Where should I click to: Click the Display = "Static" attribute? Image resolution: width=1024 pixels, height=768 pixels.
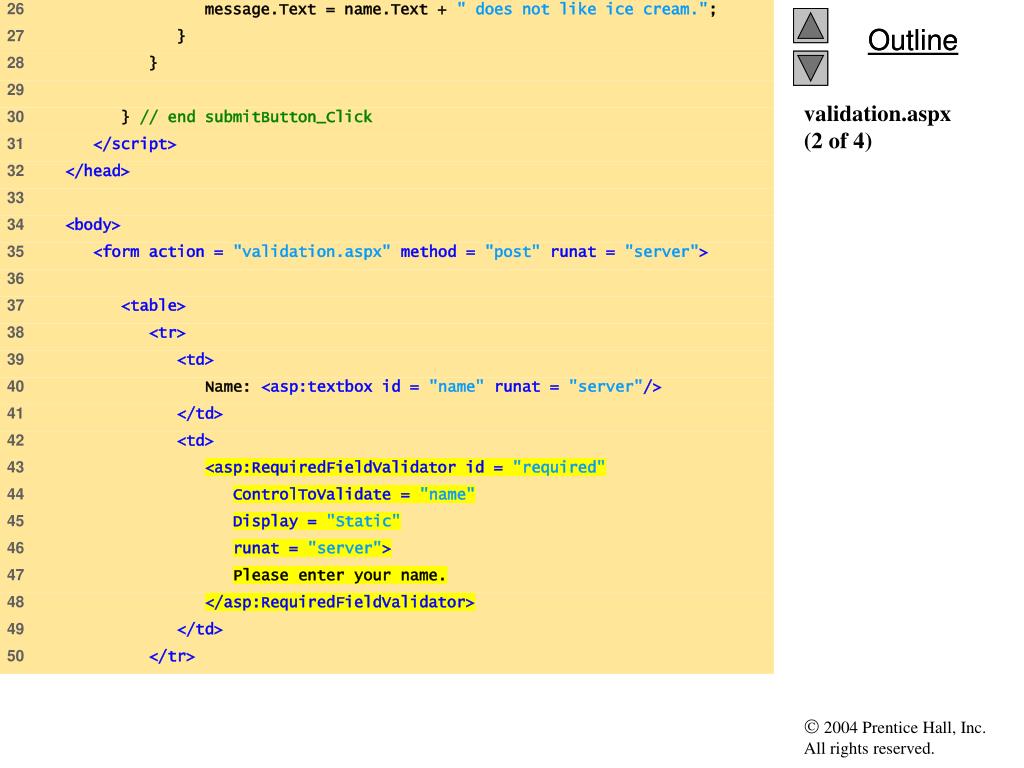pyautogui.click(x=316, y=521)
